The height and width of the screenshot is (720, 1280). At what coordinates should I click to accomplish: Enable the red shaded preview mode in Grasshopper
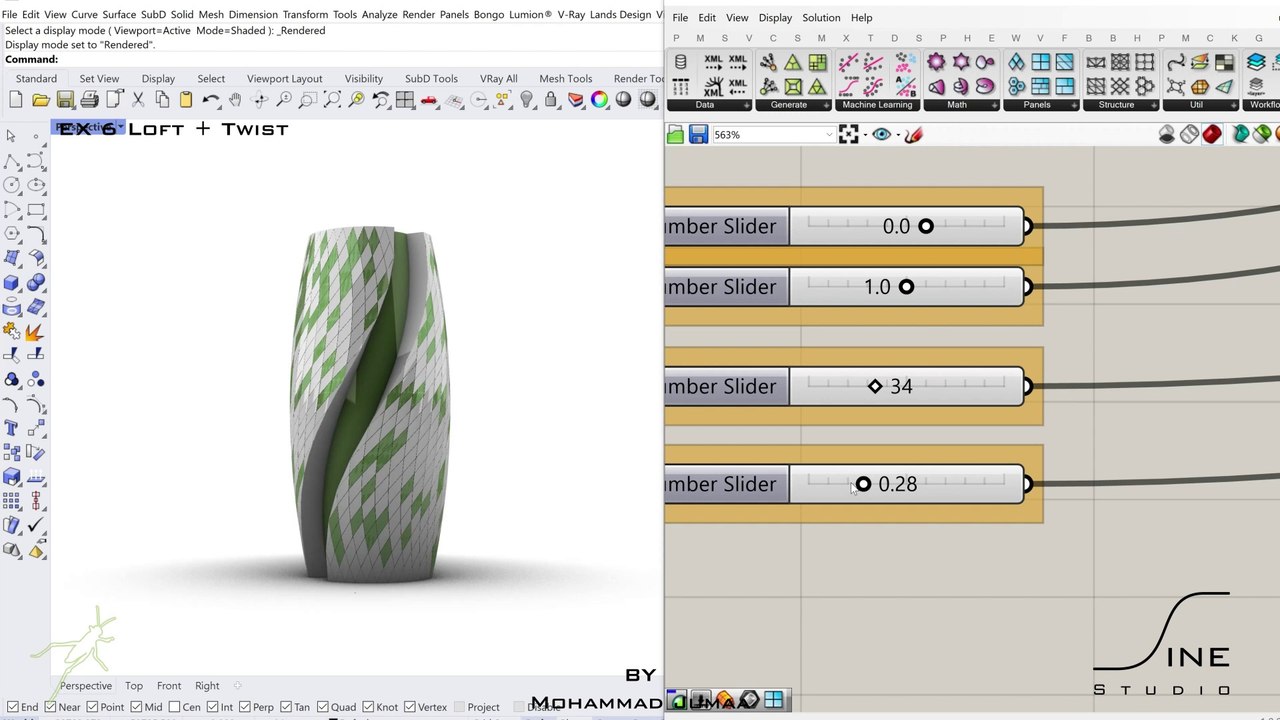[1212, 134]
